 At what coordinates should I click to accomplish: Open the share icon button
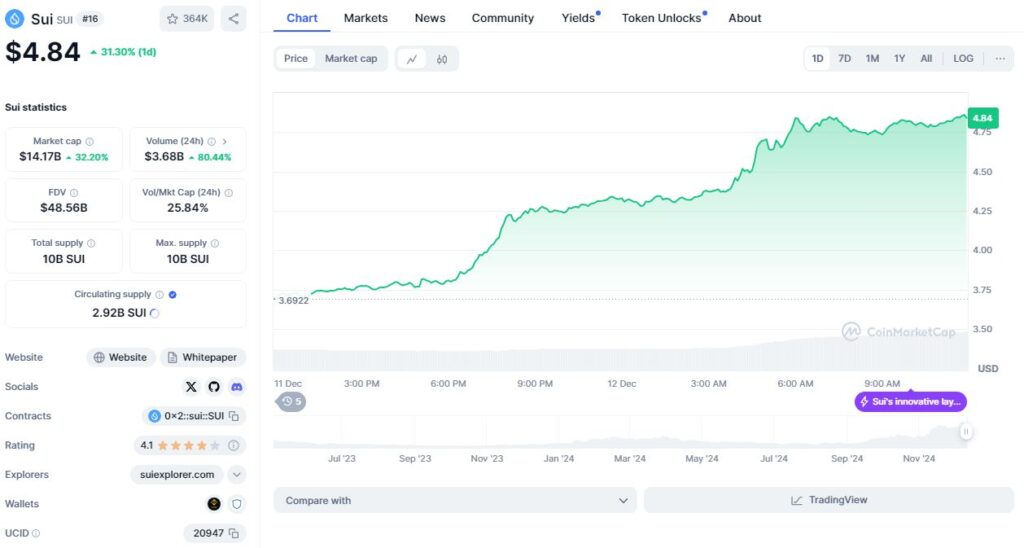point(233,19)
